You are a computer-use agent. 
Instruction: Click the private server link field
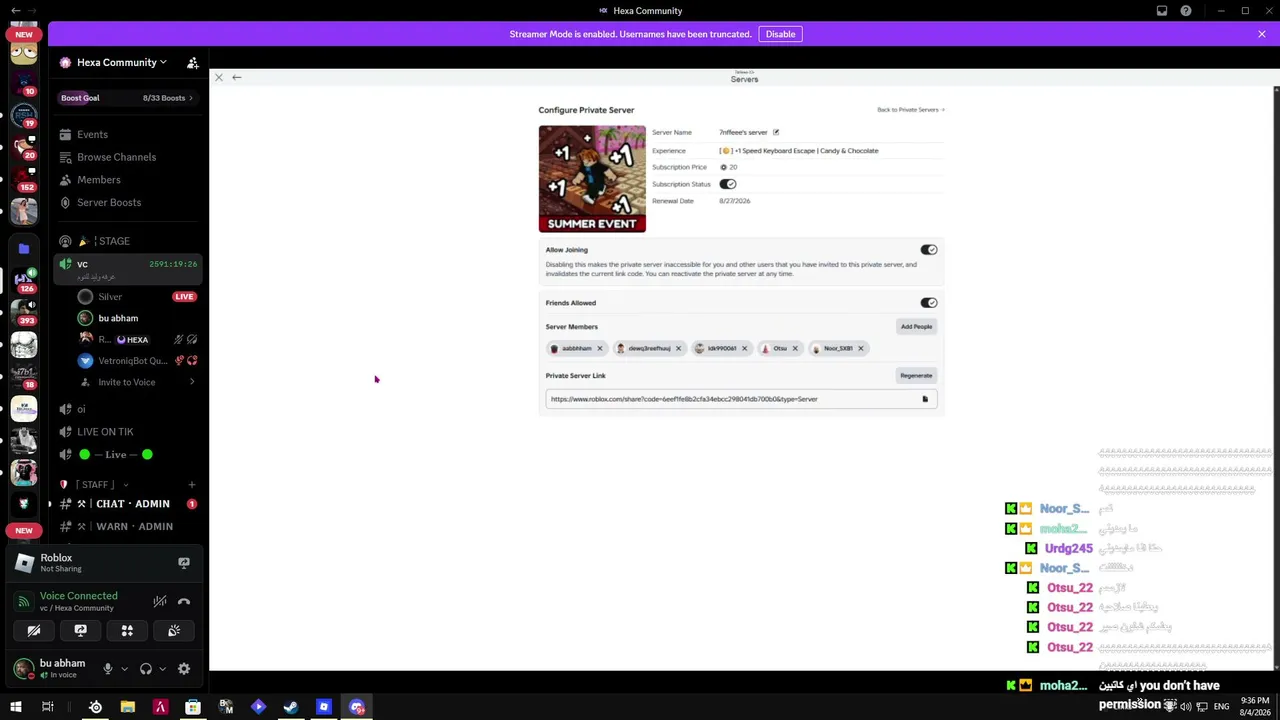coord(741,399)
